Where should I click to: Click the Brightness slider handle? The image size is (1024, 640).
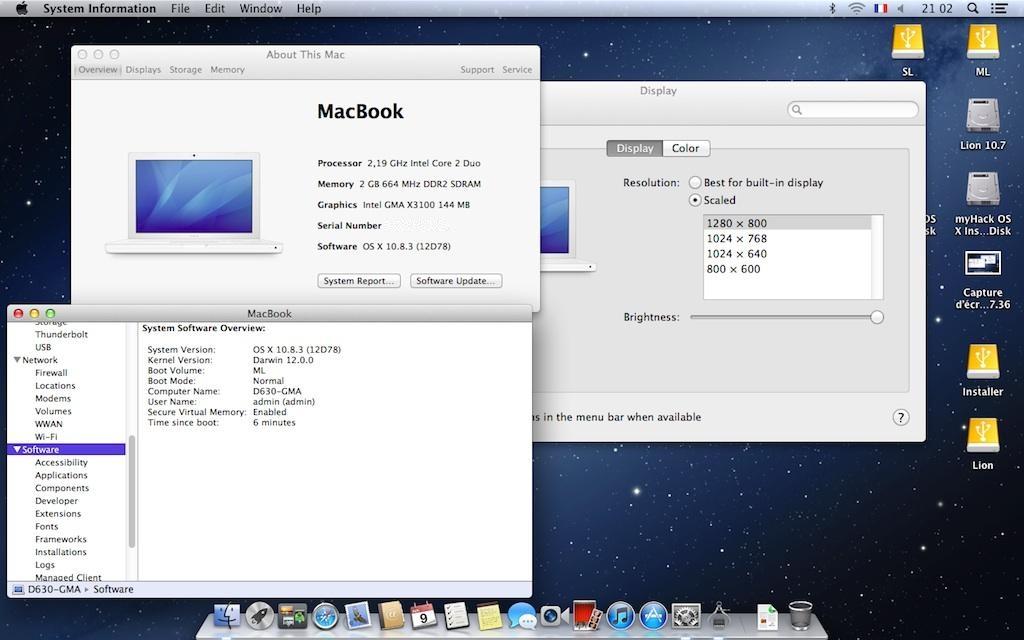[x=876, y=317]
